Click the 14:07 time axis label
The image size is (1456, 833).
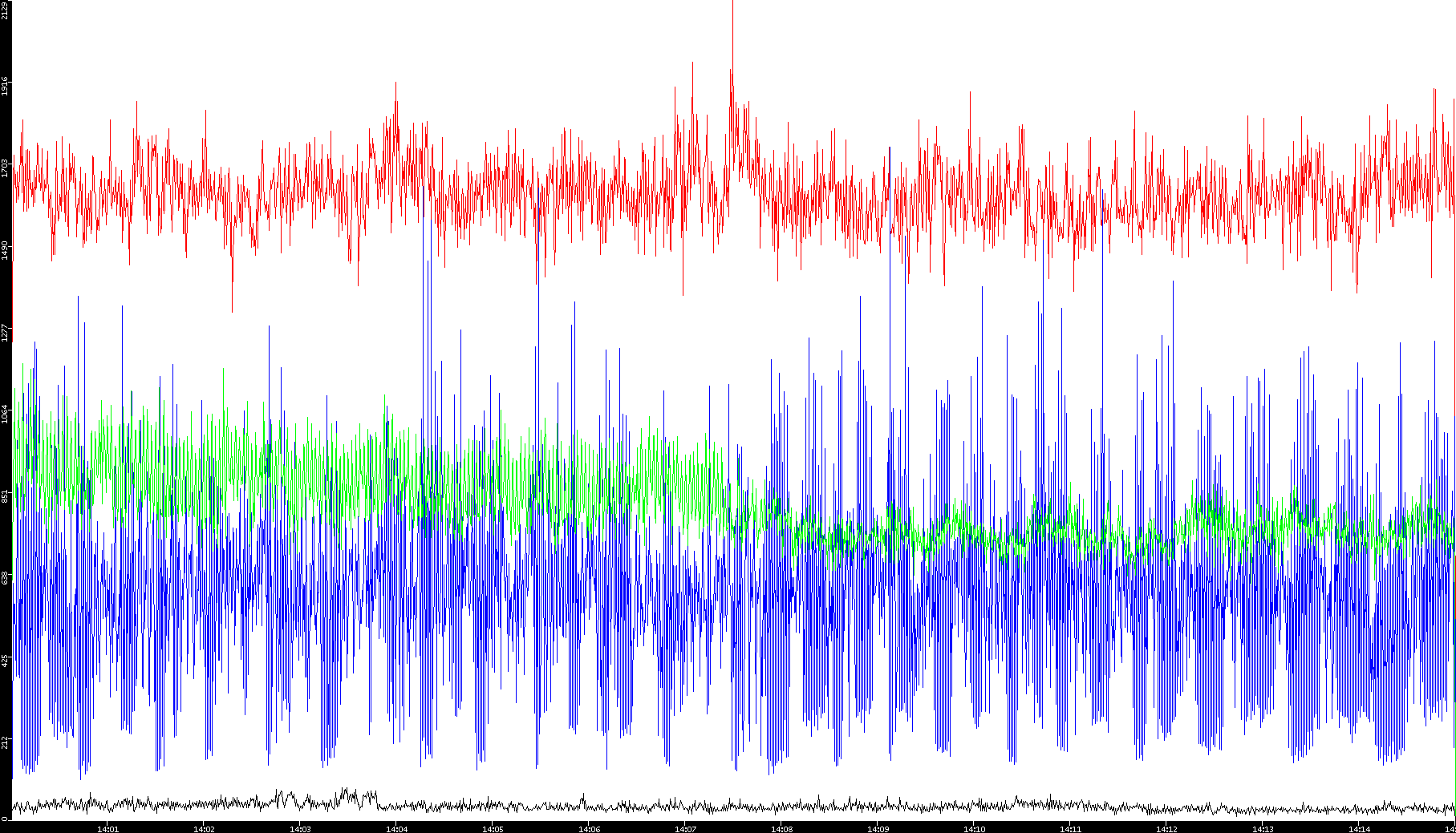click(x=685, y=829)
